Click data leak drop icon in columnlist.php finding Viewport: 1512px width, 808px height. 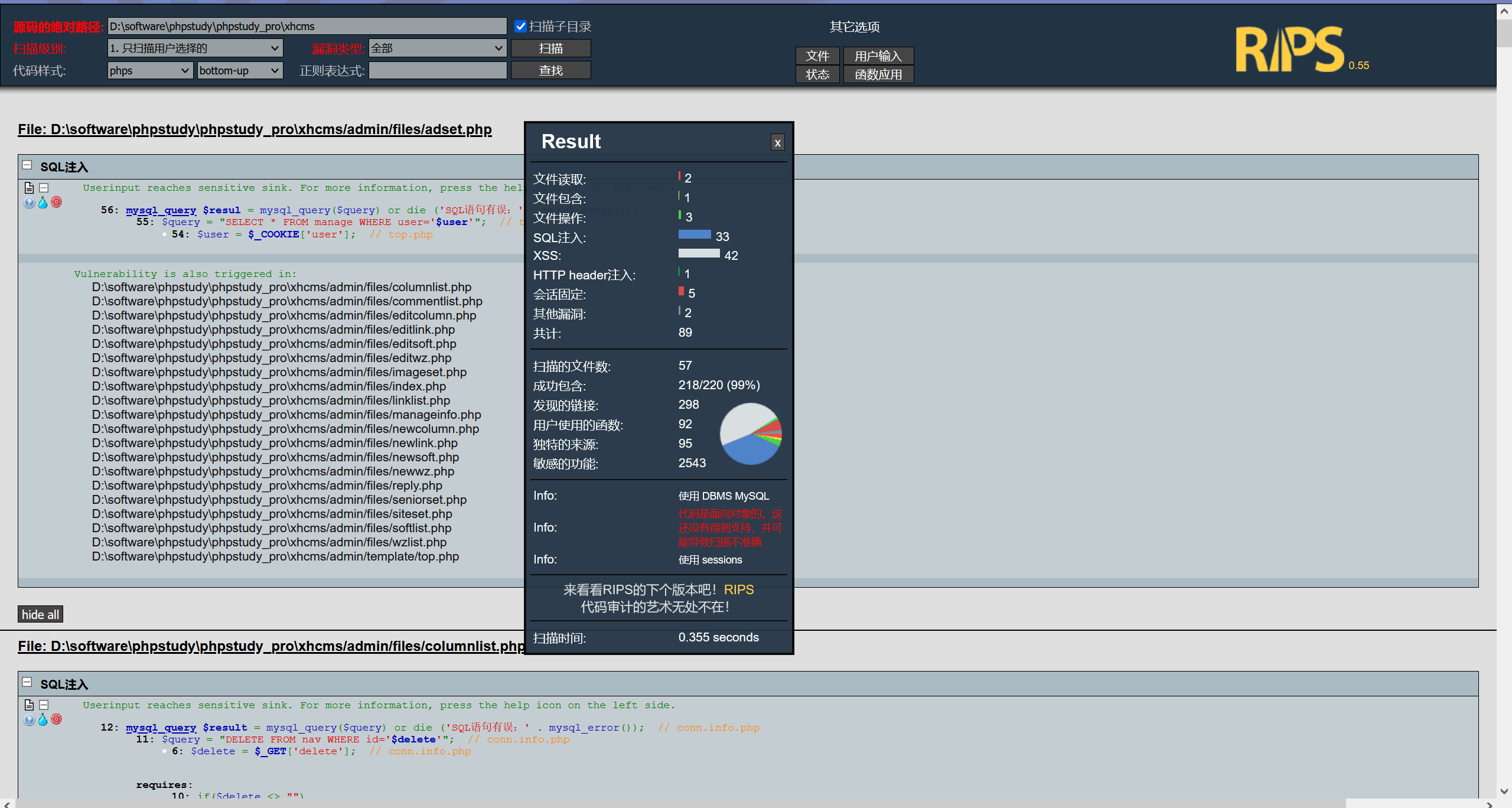click(x=43, y=719)
